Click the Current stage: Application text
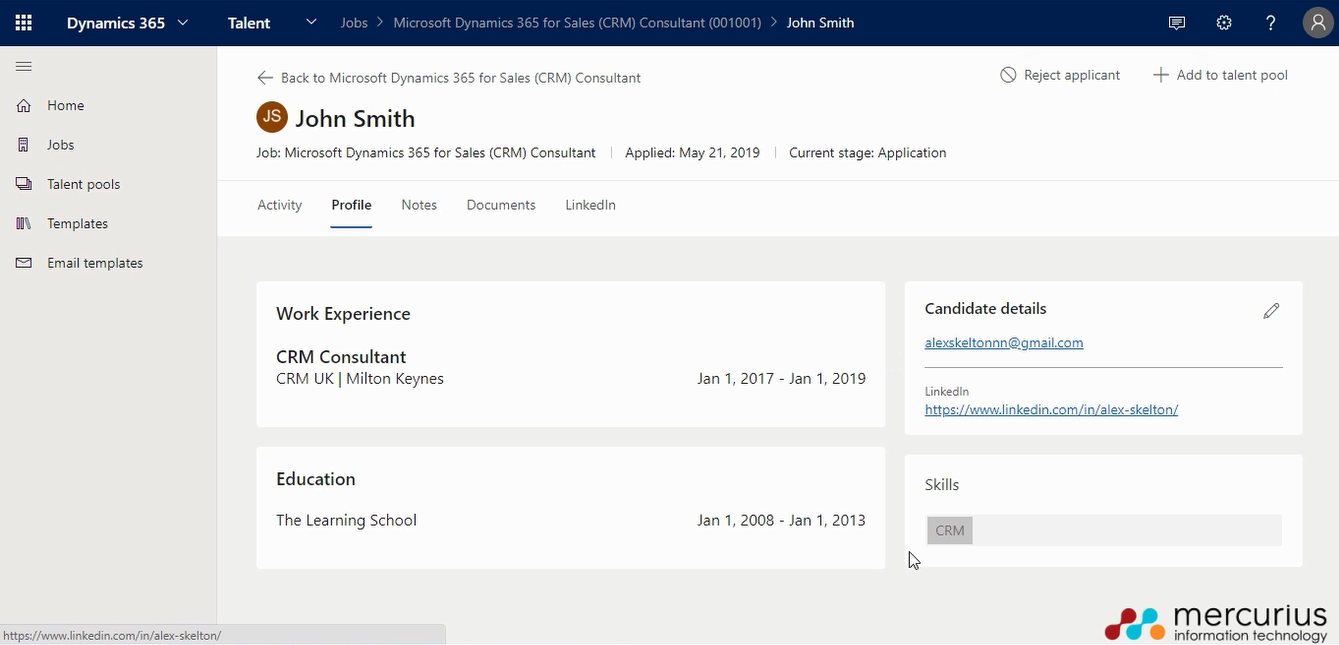Viewport: 1339px width, 645px height. pyautogui.click(x=867, y=153)
